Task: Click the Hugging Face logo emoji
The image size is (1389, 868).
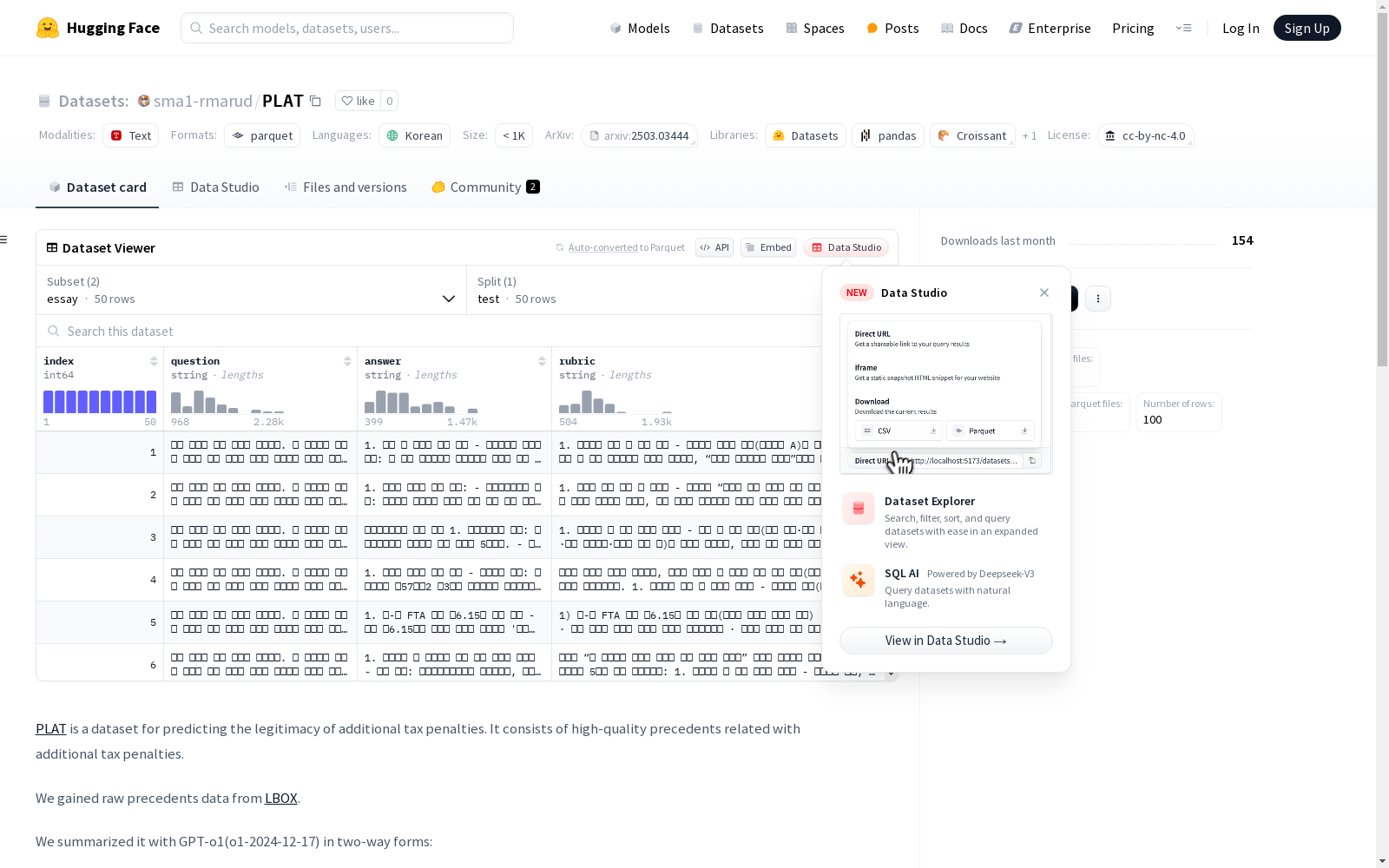Action: (48, 28)
